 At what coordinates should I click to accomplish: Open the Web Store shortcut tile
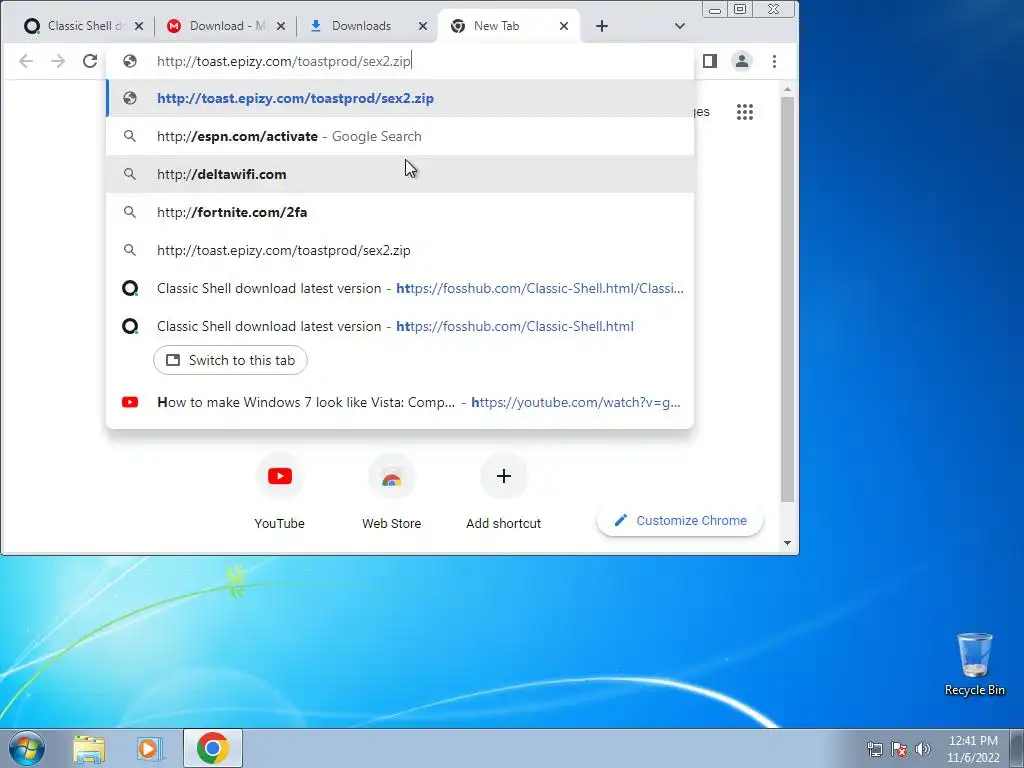click(392, 491)
